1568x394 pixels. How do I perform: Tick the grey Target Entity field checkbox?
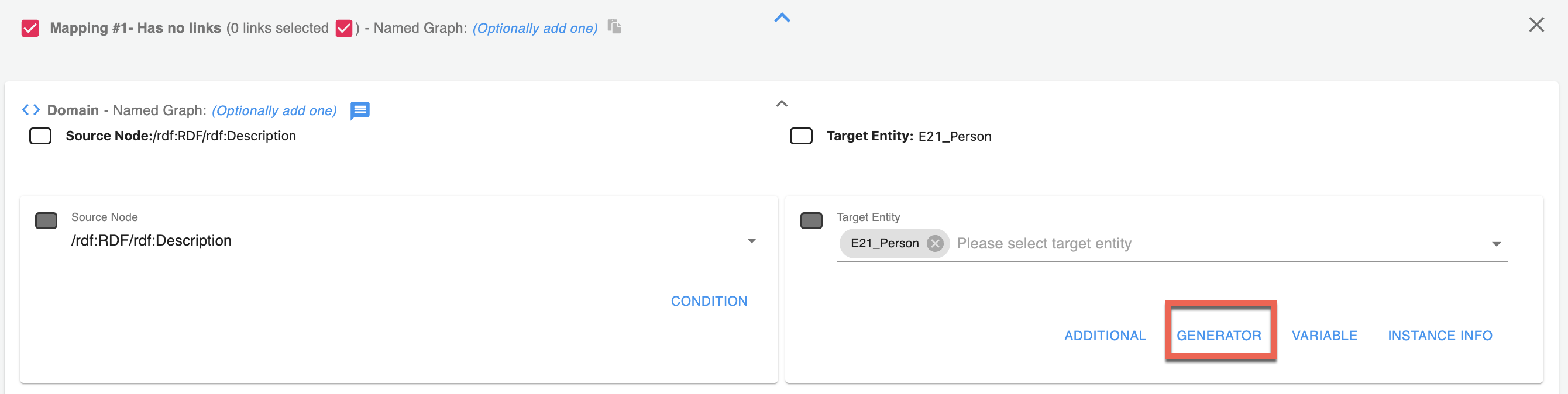[x=811, y=220]
